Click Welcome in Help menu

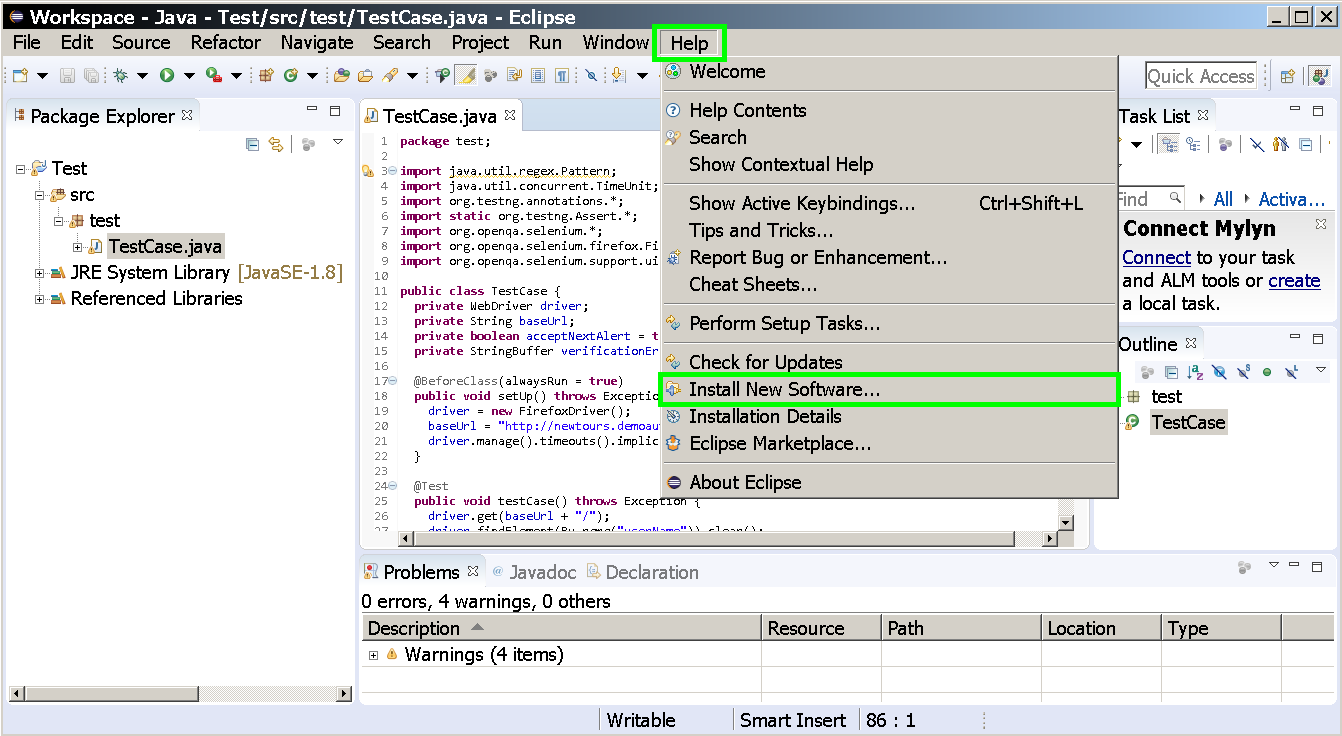(888, 71)
